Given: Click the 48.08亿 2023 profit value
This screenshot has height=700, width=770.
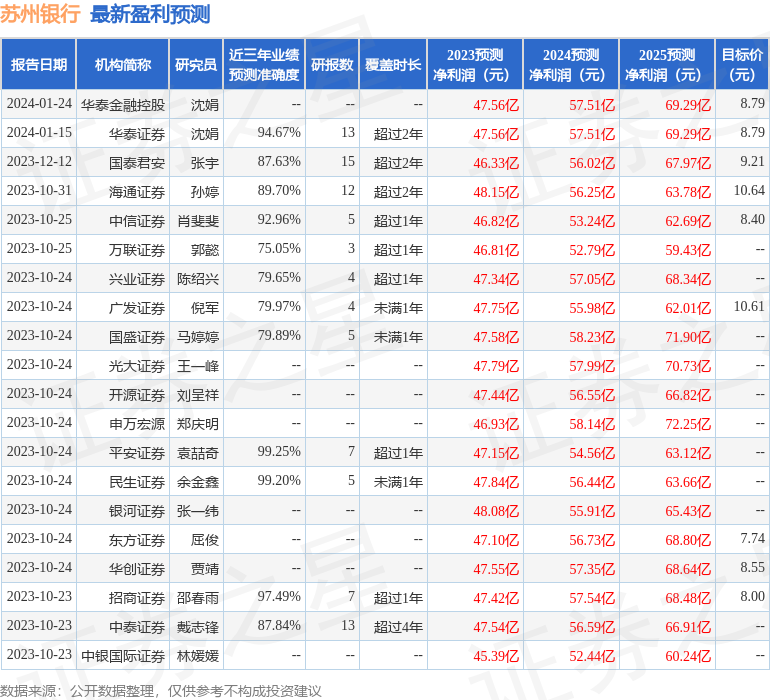Looking at the screenshot, I should [496, 511].
